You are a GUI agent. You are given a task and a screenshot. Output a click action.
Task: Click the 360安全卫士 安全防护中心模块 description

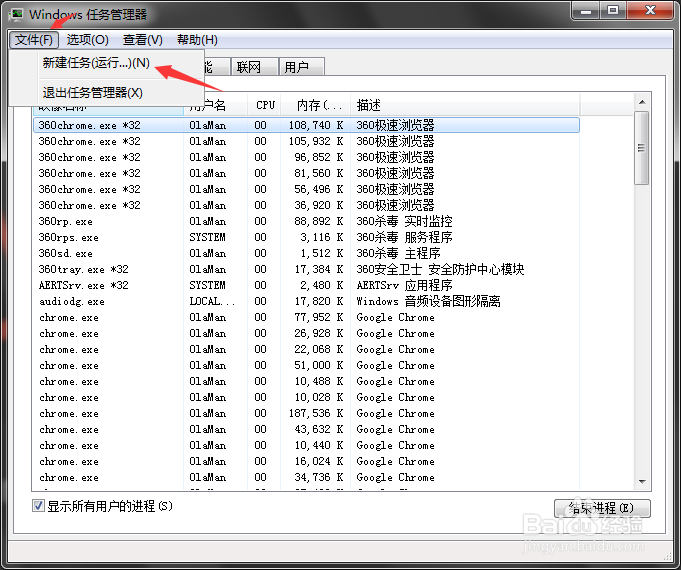click(440, 269)
